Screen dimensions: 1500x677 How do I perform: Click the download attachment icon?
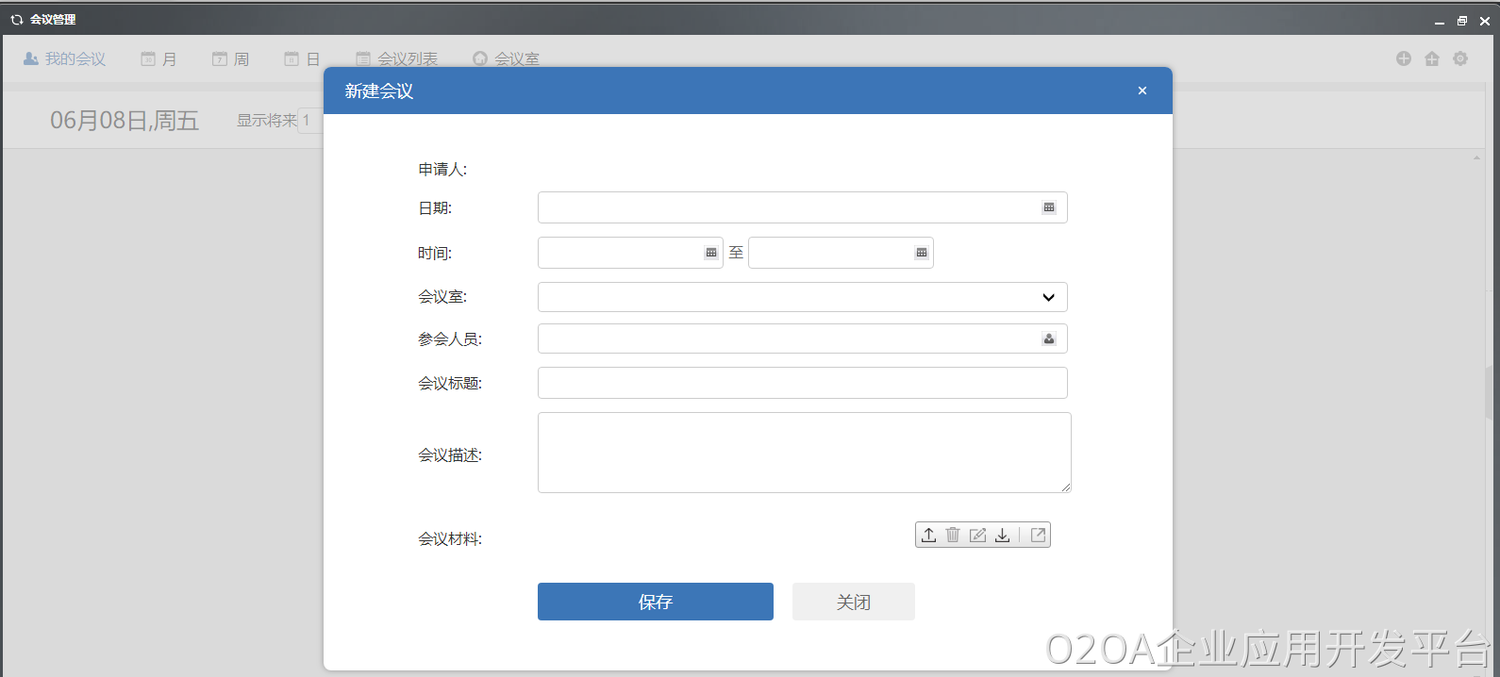1002,535
